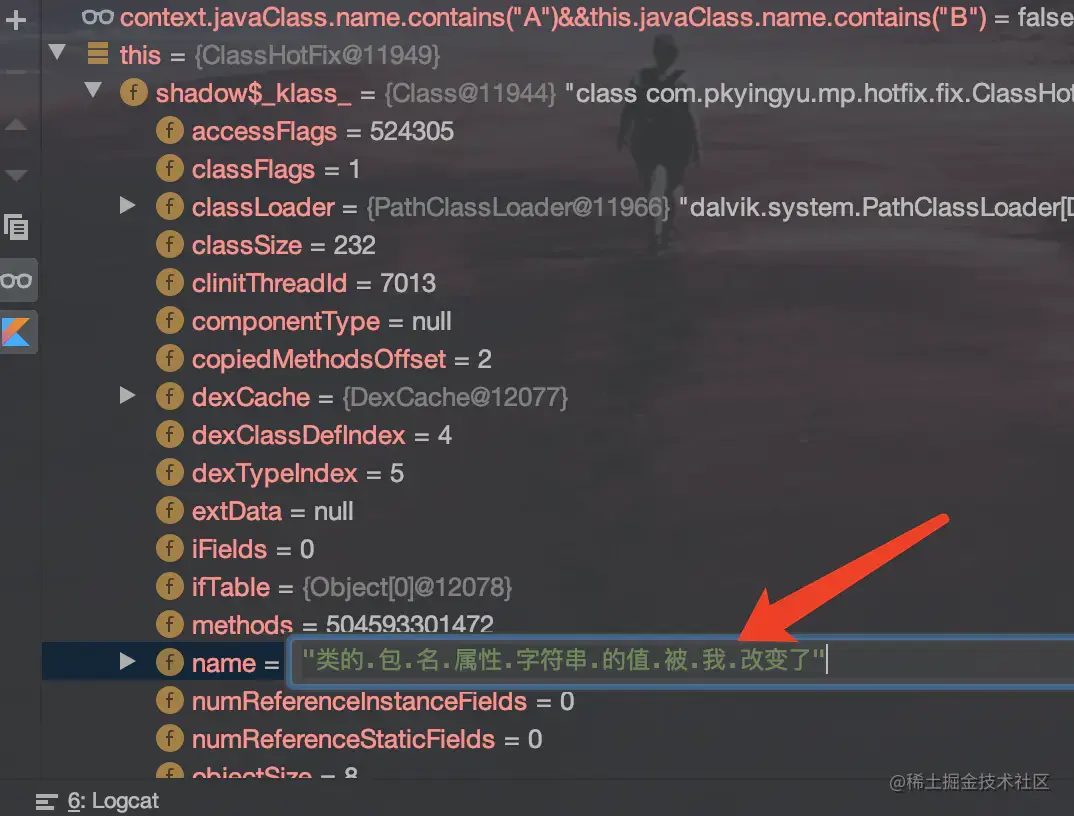Expand the dexCache field
Screen dimensions: 1074x816
click(x=127, y=395)
